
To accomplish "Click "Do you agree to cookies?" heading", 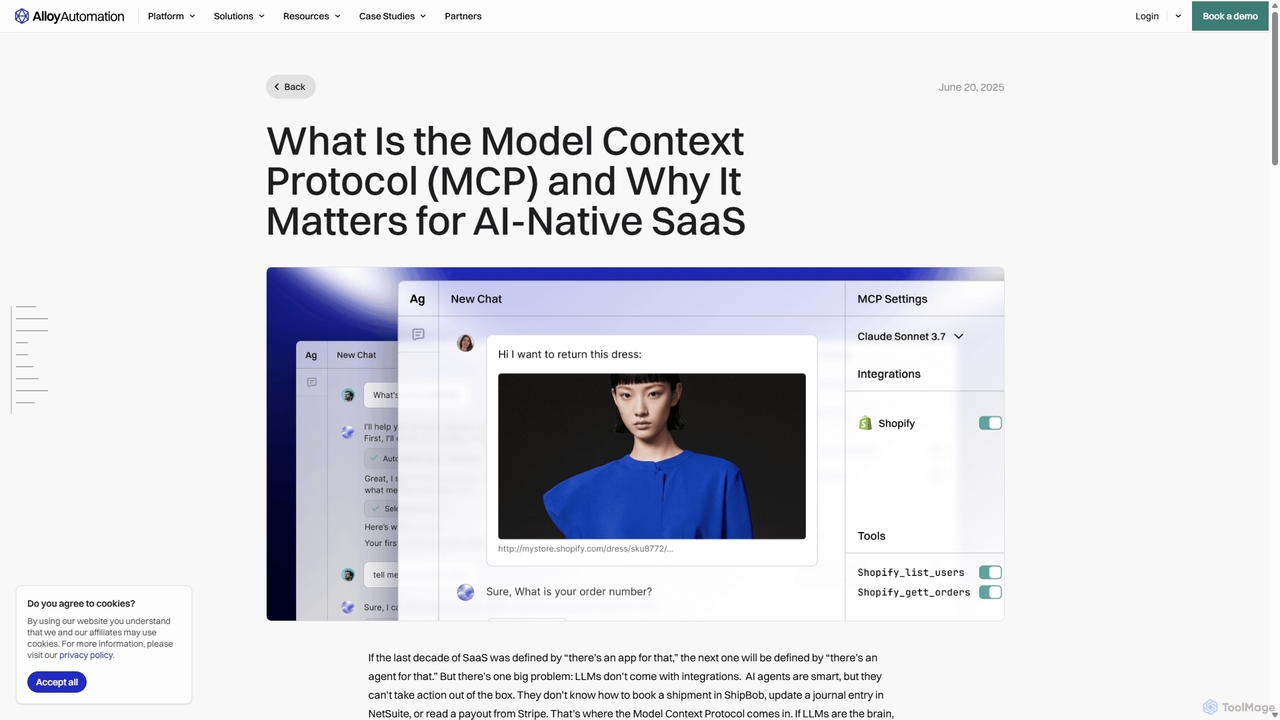I will (x=81, y=604).
